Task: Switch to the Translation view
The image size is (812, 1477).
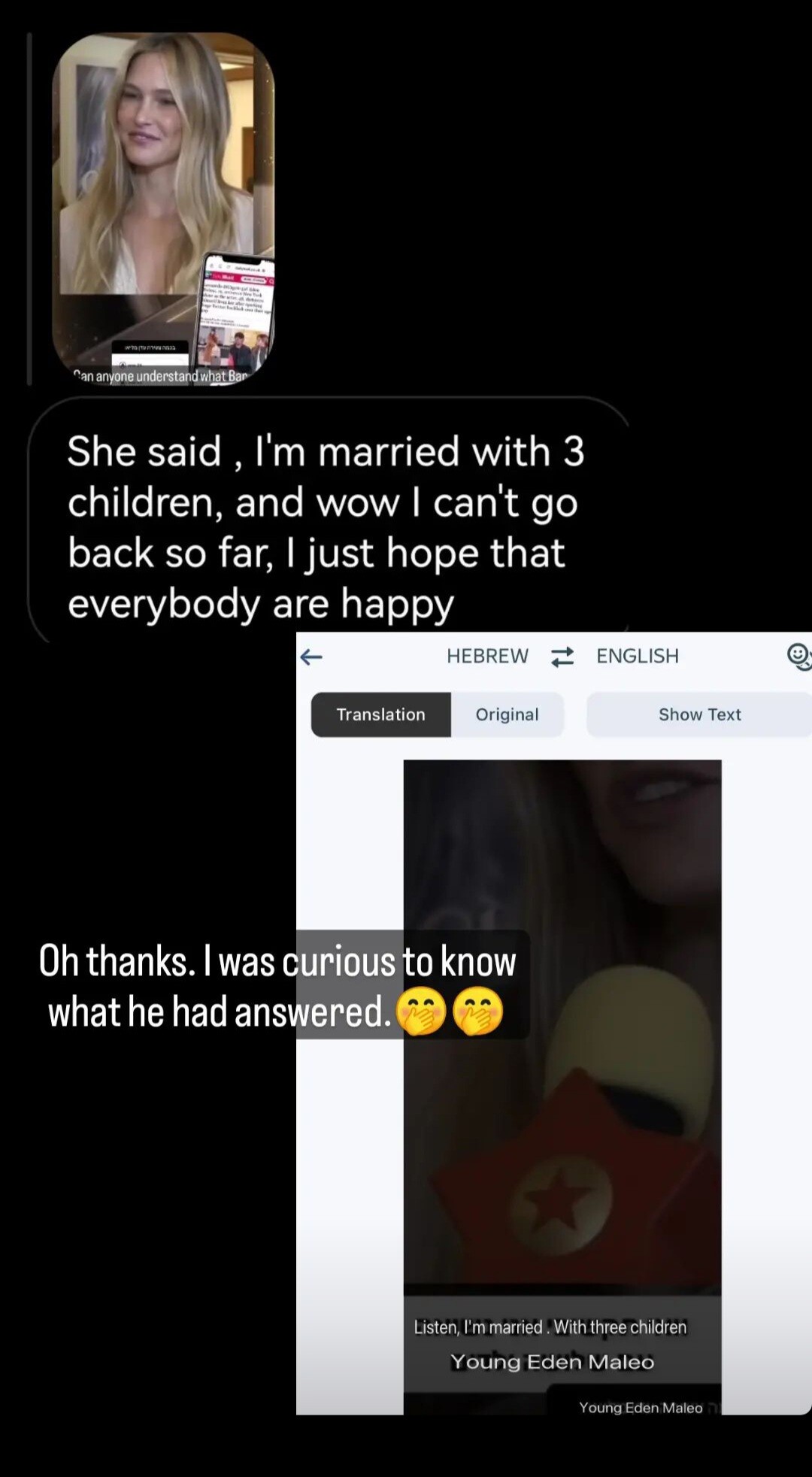Action: tap(381, 714)
